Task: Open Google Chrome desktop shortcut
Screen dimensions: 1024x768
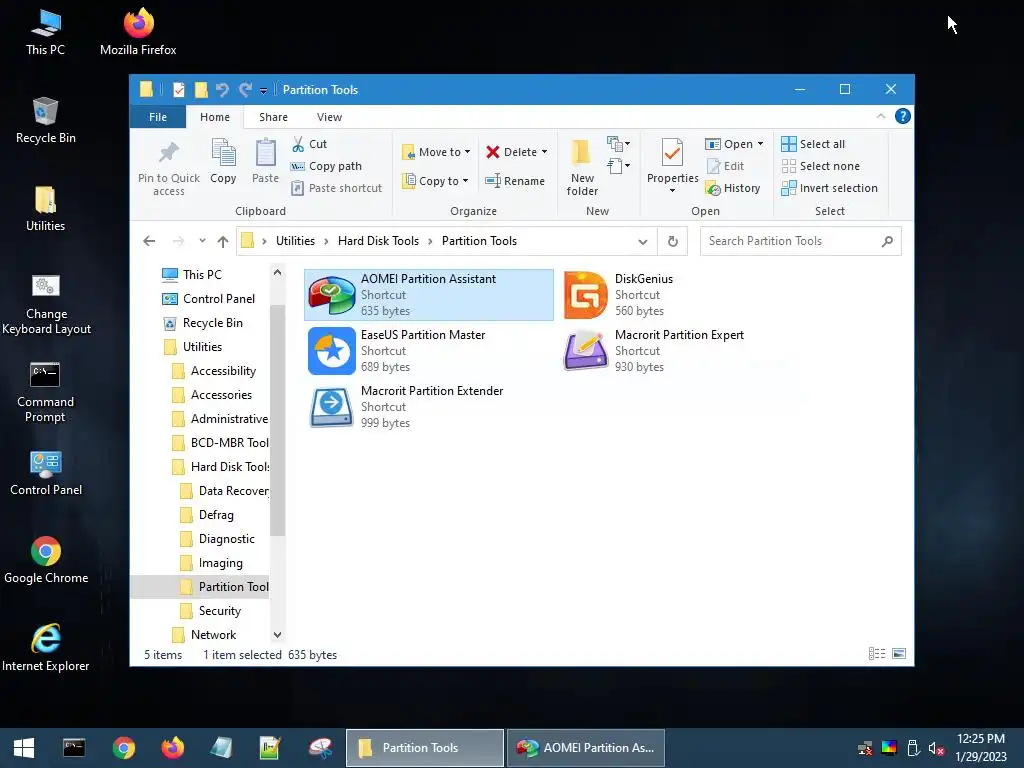Action: coord(46,560)
